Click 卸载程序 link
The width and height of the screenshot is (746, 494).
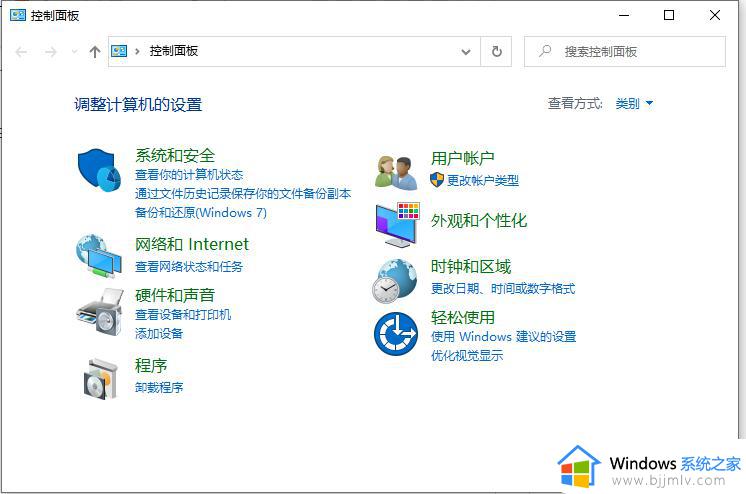coord(159,387)
